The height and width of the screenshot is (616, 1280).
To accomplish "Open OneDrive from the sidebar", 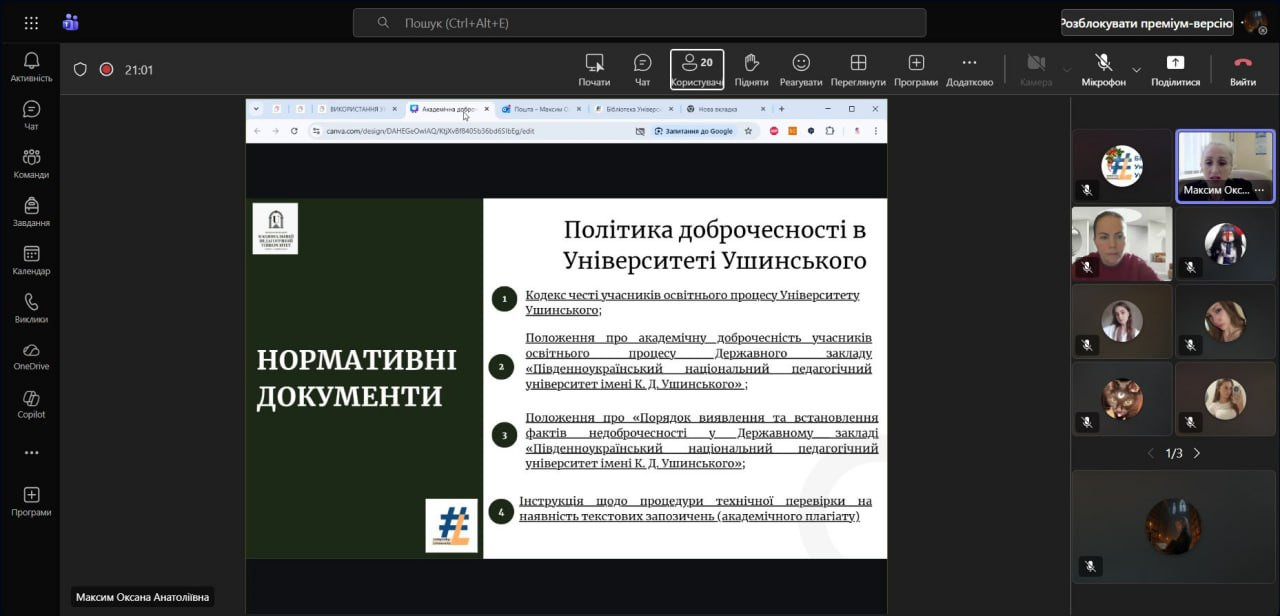I will (x=31, y=356).
